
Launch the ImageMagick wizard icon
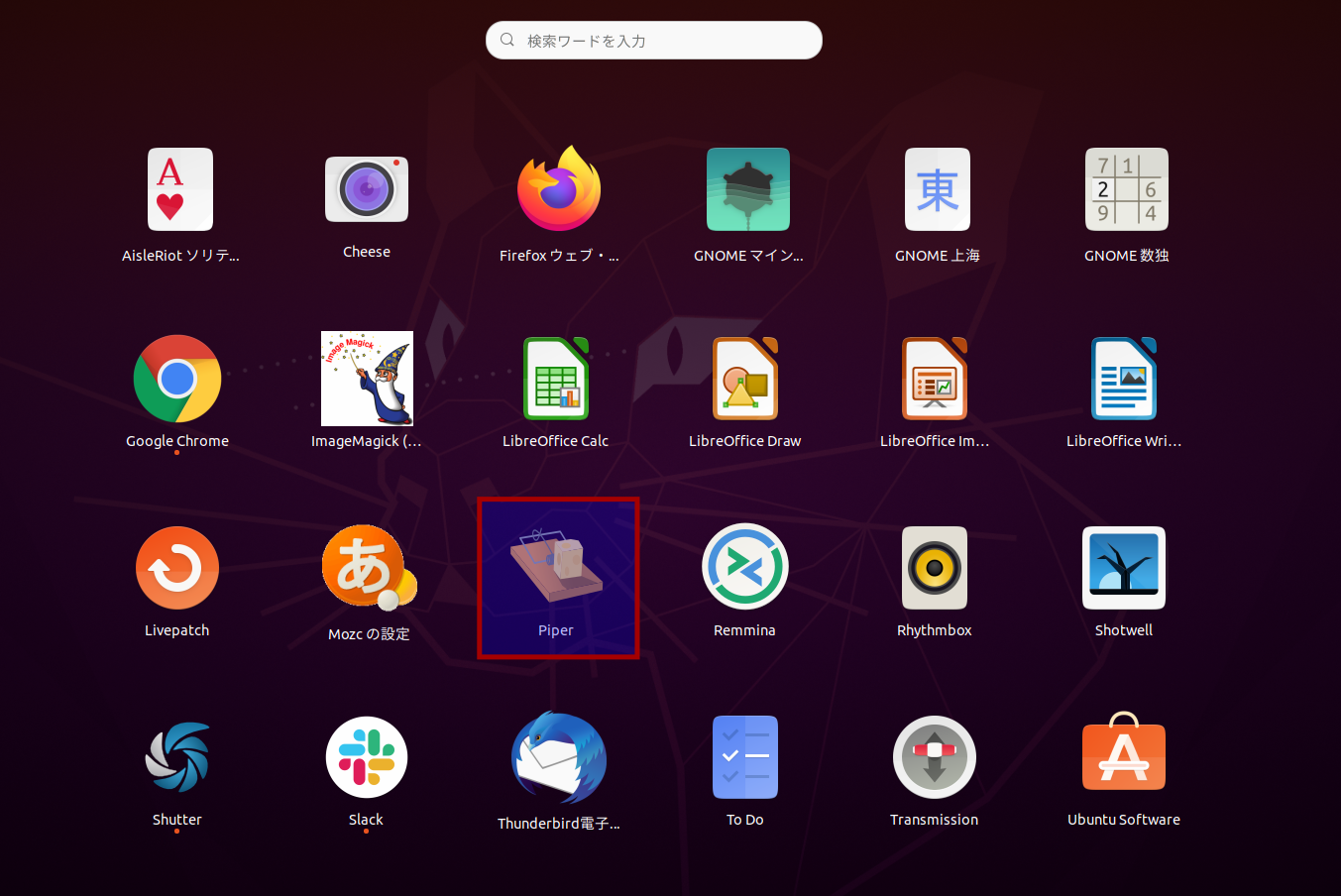(367, 379)
